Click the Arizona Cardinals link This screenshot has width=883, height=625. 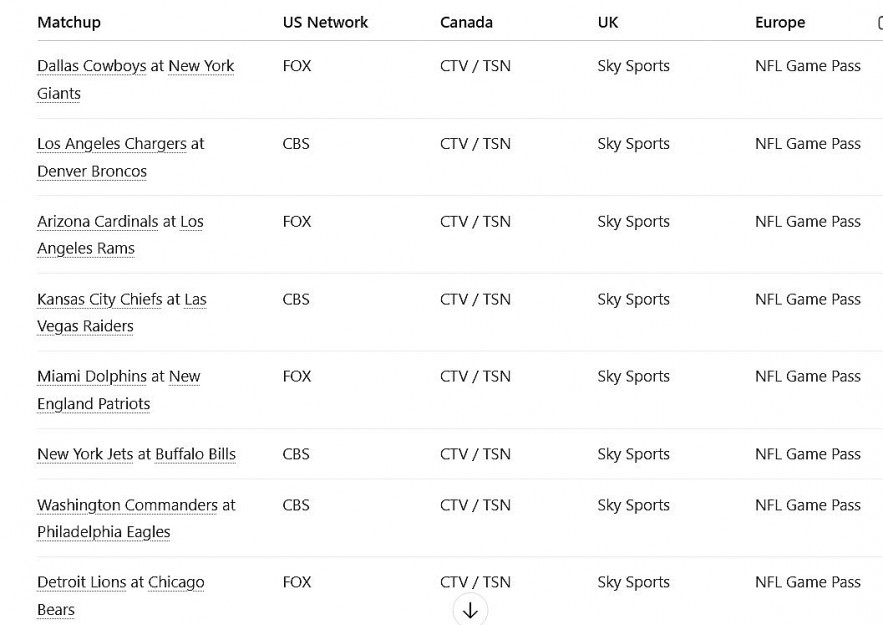tap(99, 221)
